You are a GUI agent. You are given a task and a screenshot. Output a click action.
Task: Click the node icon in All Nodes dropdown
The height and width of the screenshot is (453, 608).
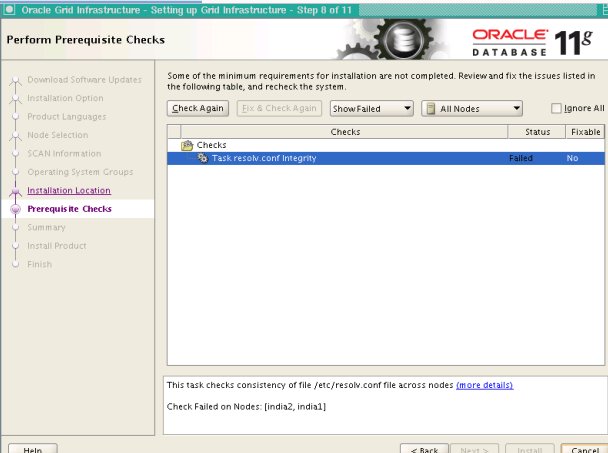(430, 109)
